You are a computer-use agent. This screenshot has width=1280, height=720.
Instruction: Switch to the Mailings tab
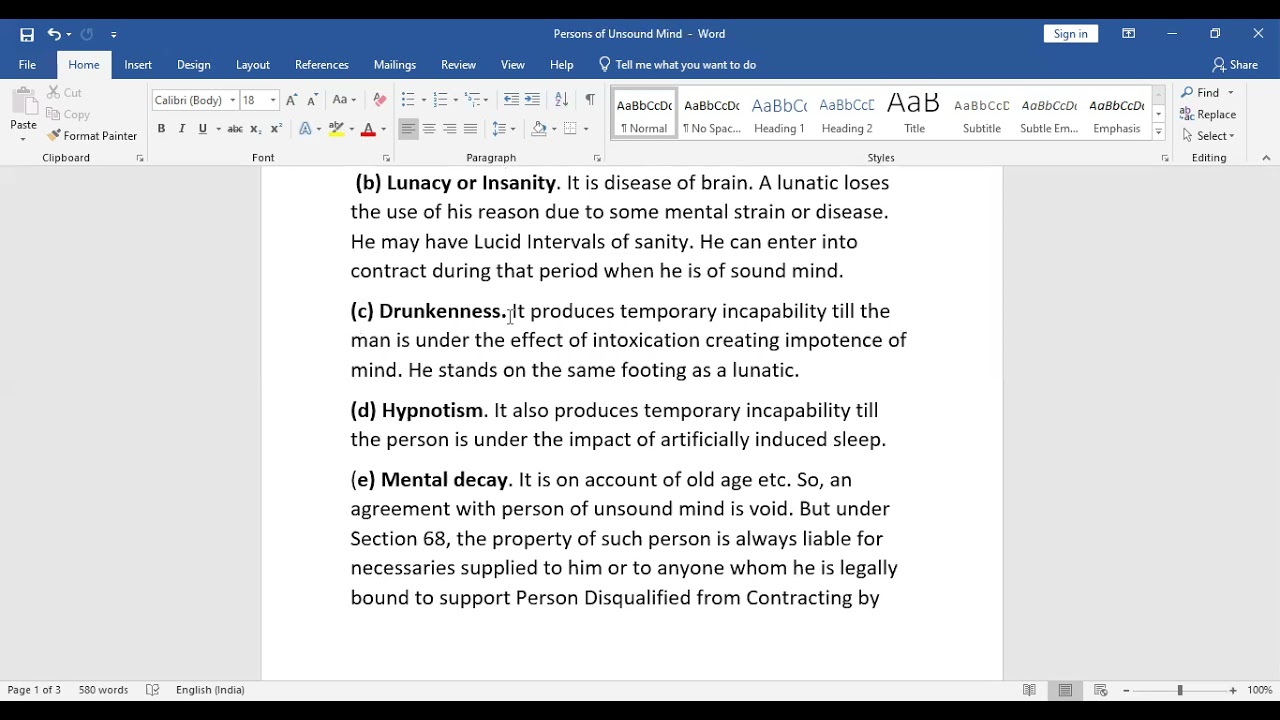[395, 65]
